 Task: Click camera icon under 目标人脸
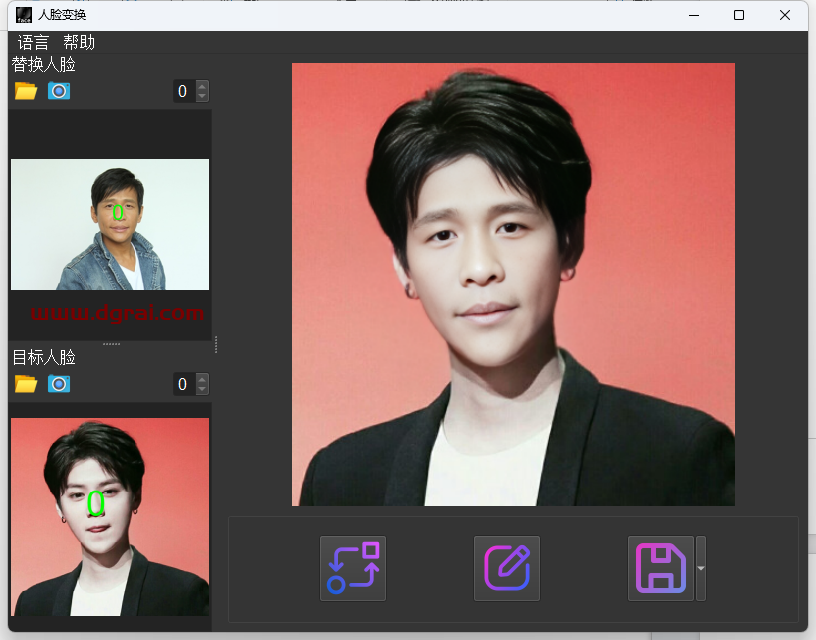[59, 384]
